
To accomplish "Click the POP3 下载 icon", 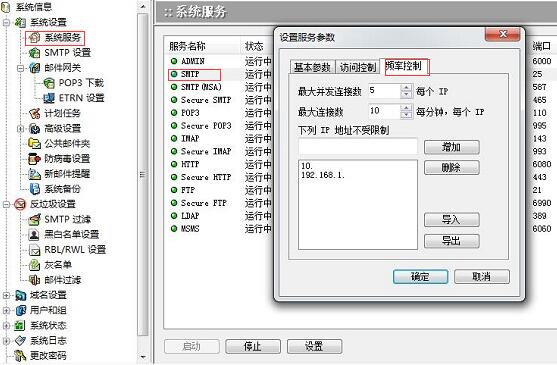I will click(x=49, y=83).
